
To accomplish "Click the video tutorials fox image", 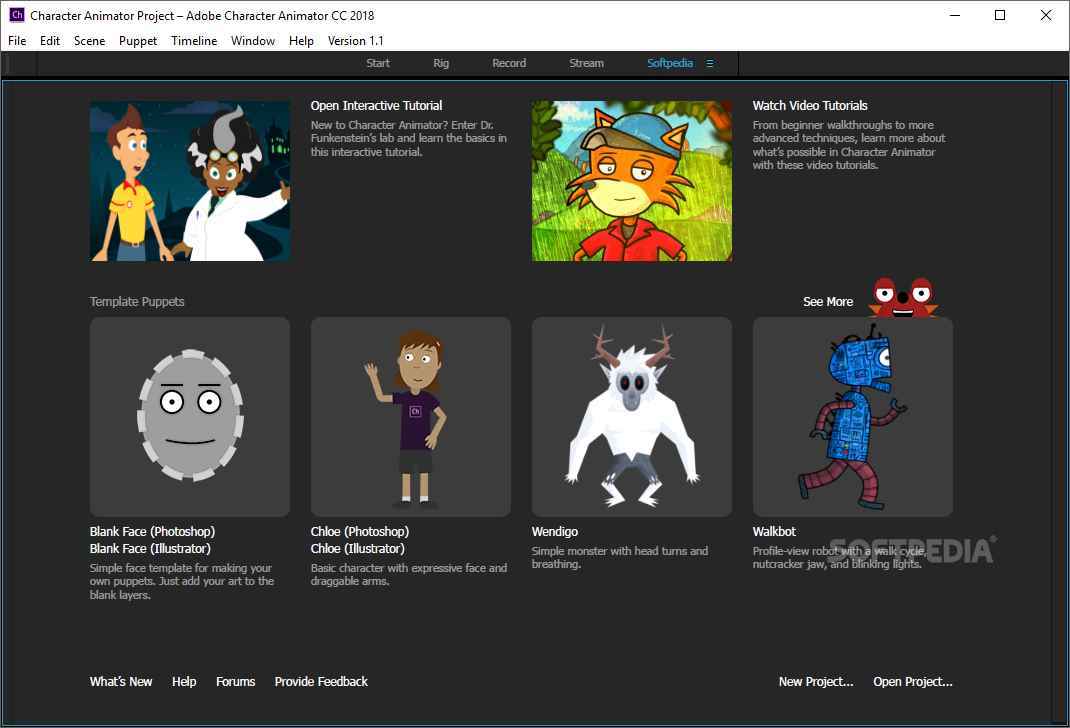I will [632, 181].
